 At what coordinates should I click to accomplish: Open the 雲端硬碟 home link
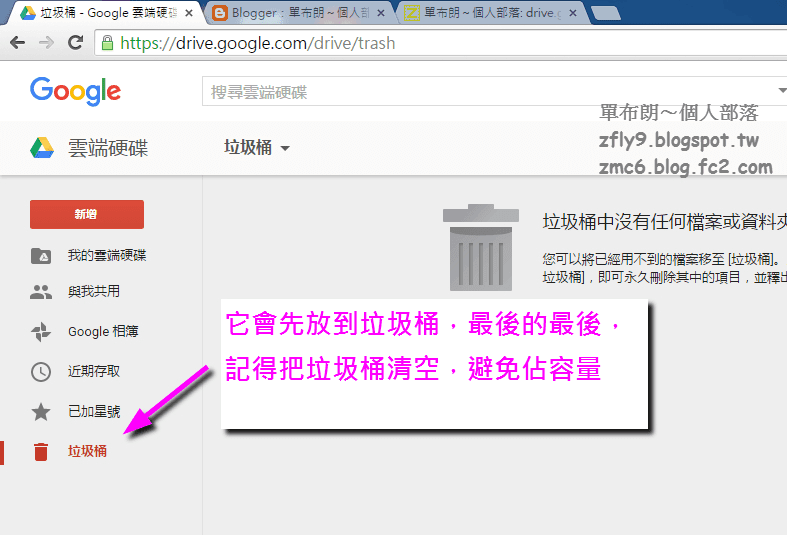click(x=108, y=148)
